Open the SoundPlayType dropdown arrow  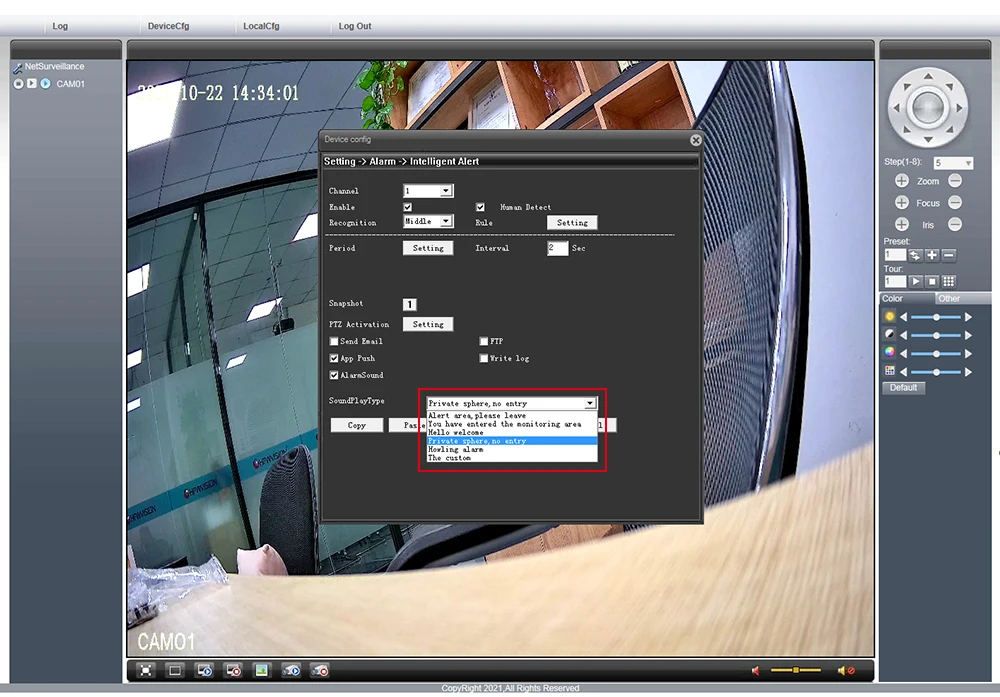pyautogui.click(x=590, y=404)
